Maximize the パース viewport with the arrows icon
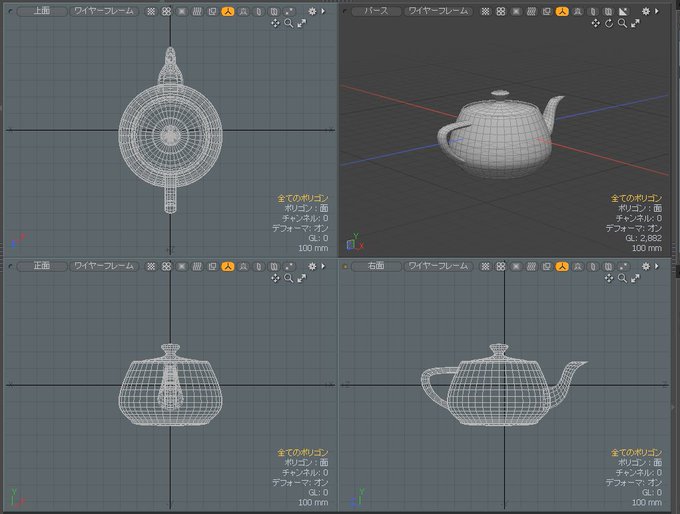The image size is (680, 514). [635, 23]
